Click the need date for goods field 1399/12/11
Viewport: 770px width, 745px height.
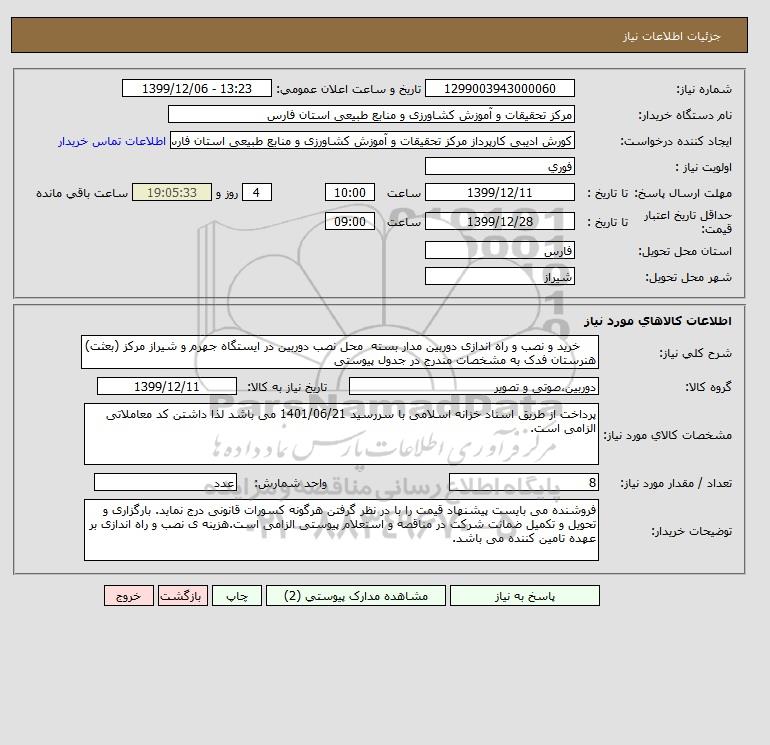(167, 386)
